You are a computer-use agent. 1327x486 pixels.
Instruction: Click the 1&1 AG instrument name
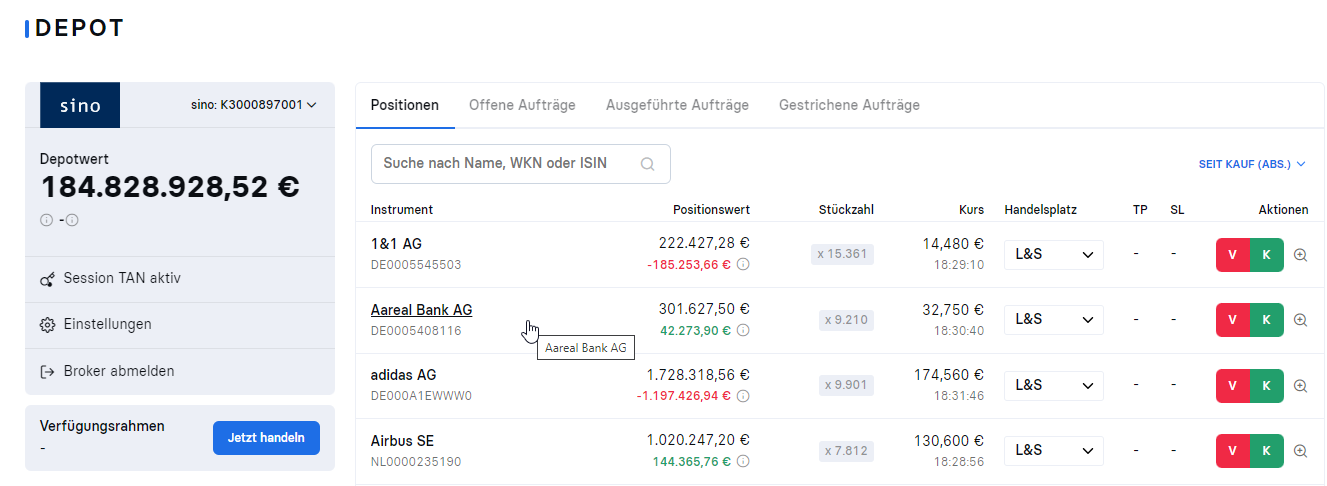pos(396,244)
